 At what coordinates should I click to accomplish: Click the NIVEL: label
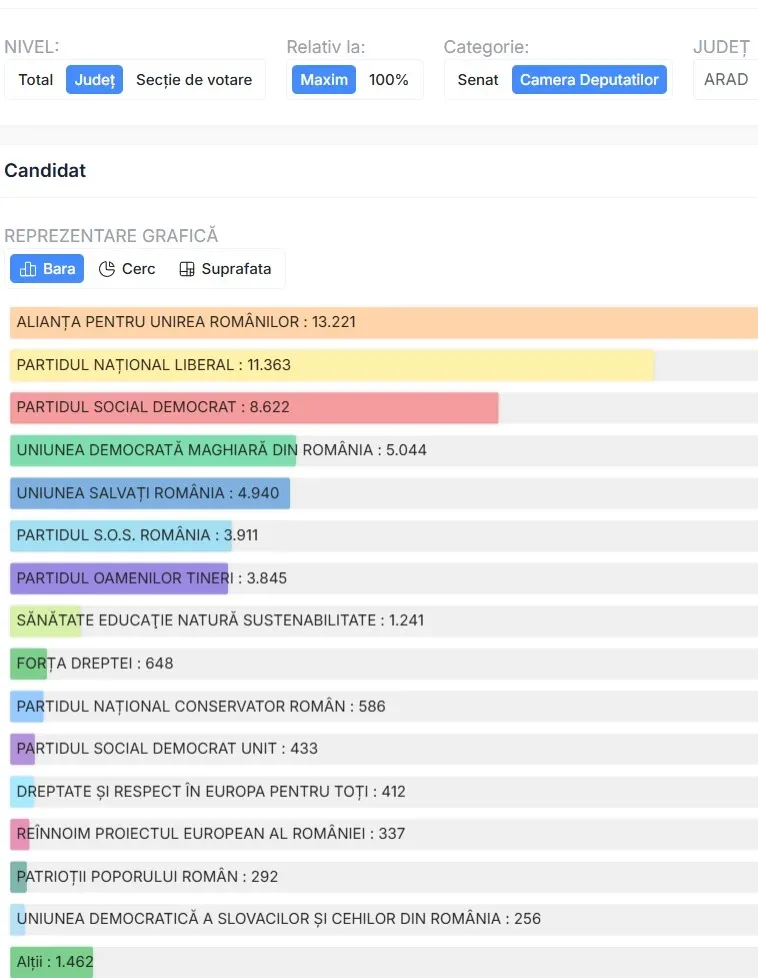tap(32, 47)
